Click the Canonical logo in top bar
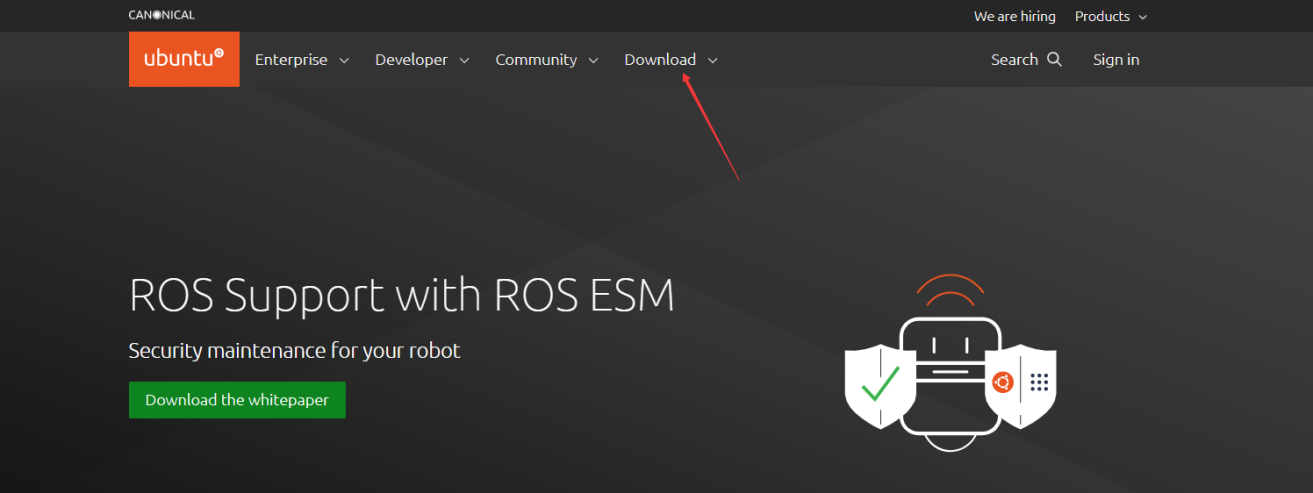The width and height of the screenshot is (1313, 493). pos(161,15)
